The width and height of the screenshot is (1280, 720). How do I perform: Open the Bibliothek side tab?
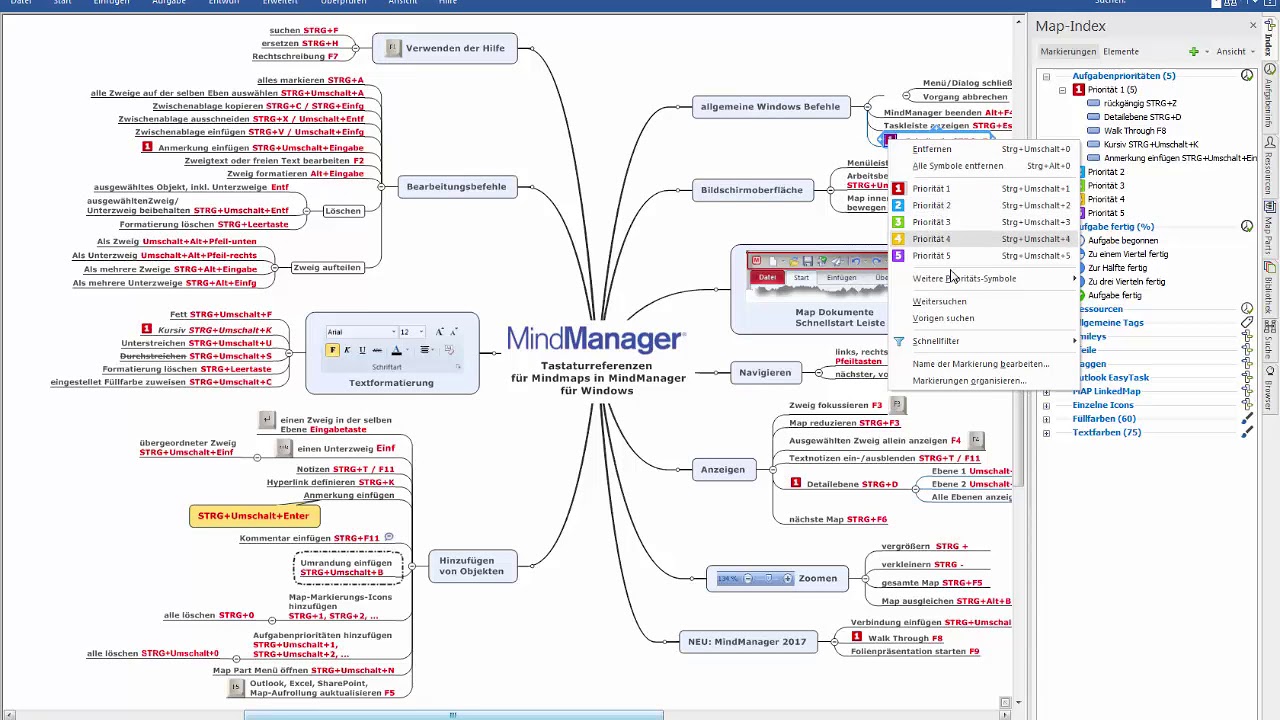pyautogui.click(x=1270, y=288)
